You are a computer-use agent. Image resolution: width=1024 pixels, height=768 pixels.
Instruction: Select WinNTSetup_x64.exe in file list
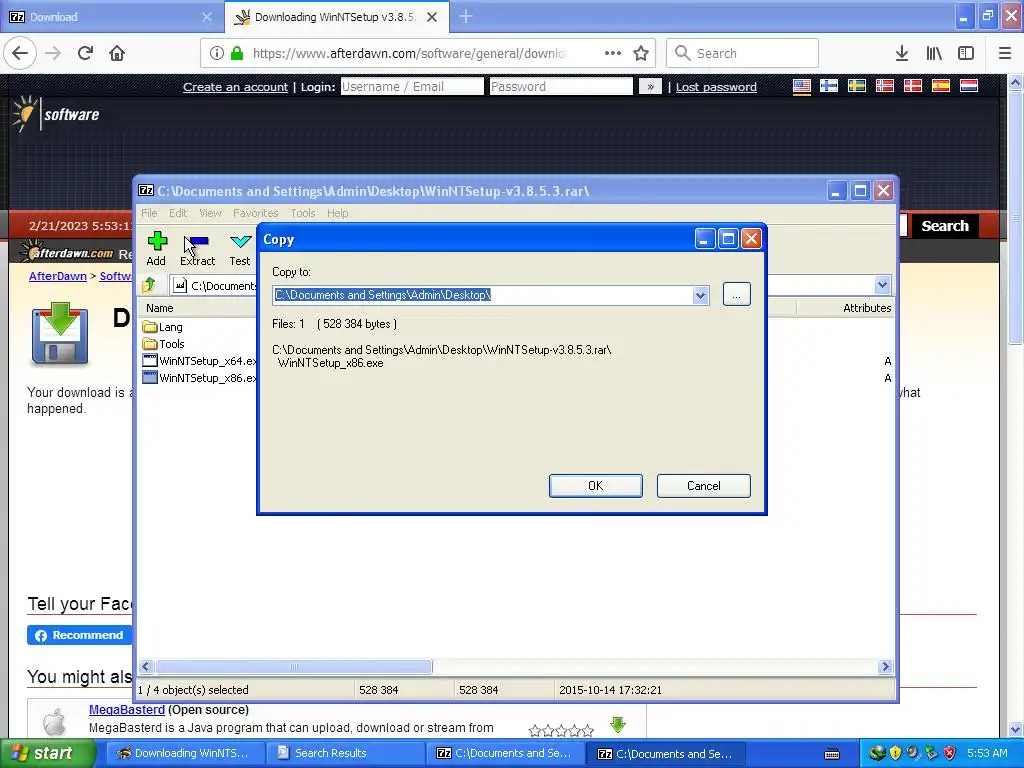coord(199,361)
